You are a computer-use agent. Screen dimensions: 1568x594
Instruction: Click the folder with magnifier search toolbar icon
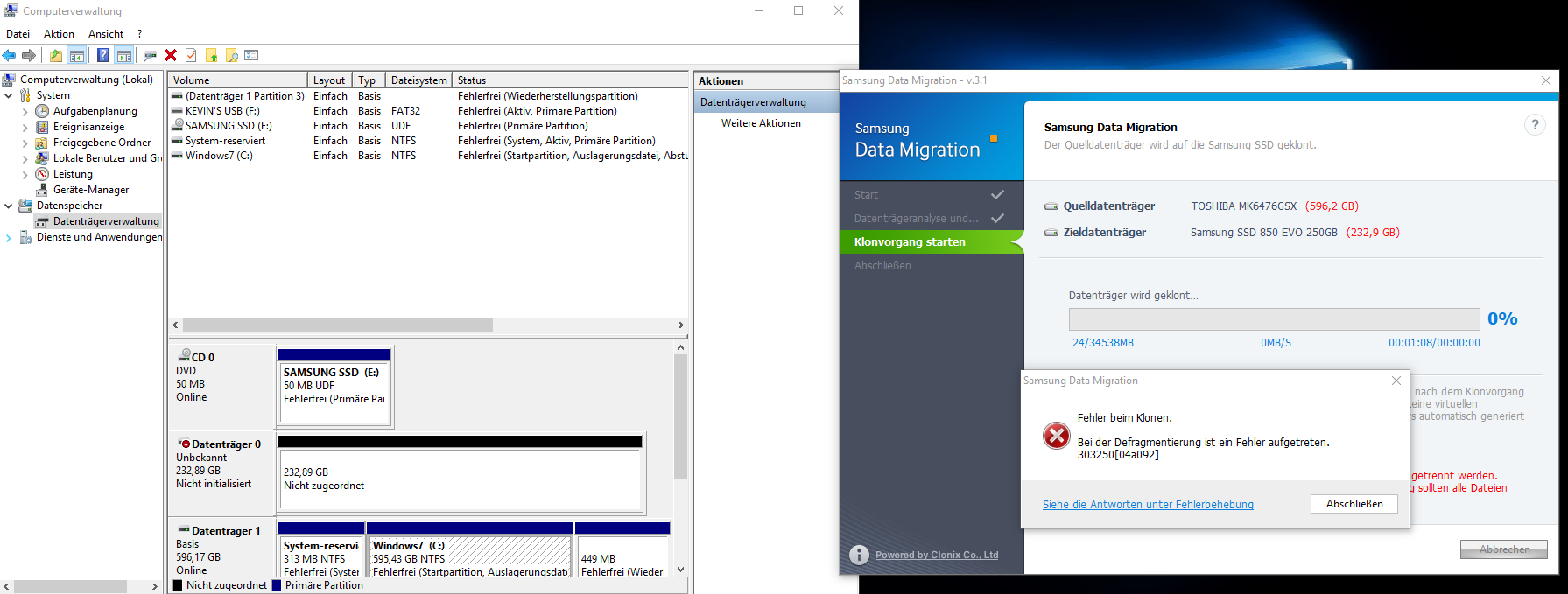pyautogui.click(x=231, y=55)
